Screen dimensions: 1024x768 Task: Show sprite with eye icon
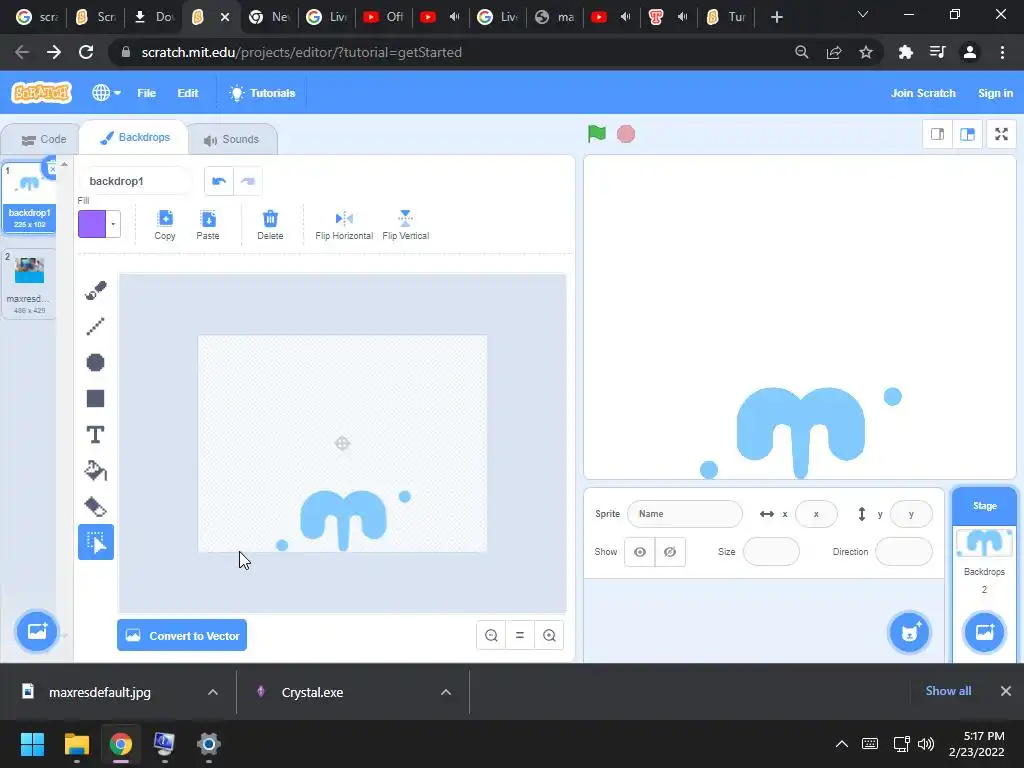coord(640,552)
